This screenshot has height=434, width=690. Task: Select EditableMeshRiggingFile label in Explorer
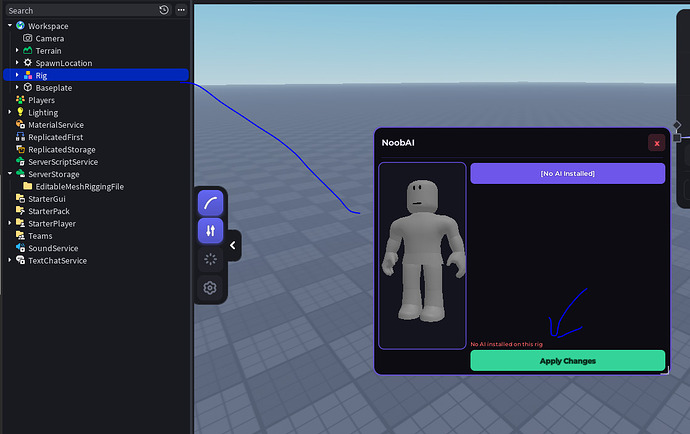pyautogui.click(x=80, y=186)
